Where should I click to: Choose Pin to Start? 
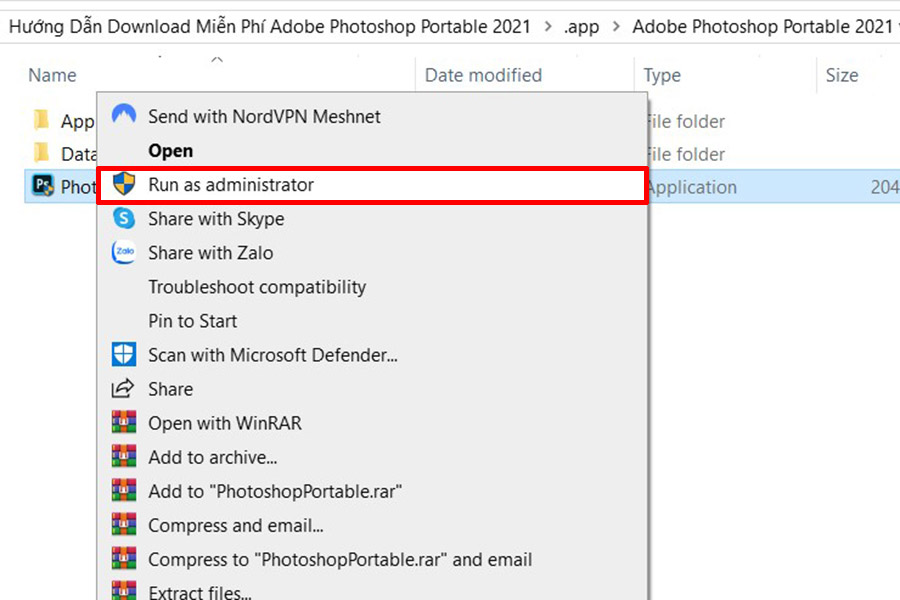(192, 320)
